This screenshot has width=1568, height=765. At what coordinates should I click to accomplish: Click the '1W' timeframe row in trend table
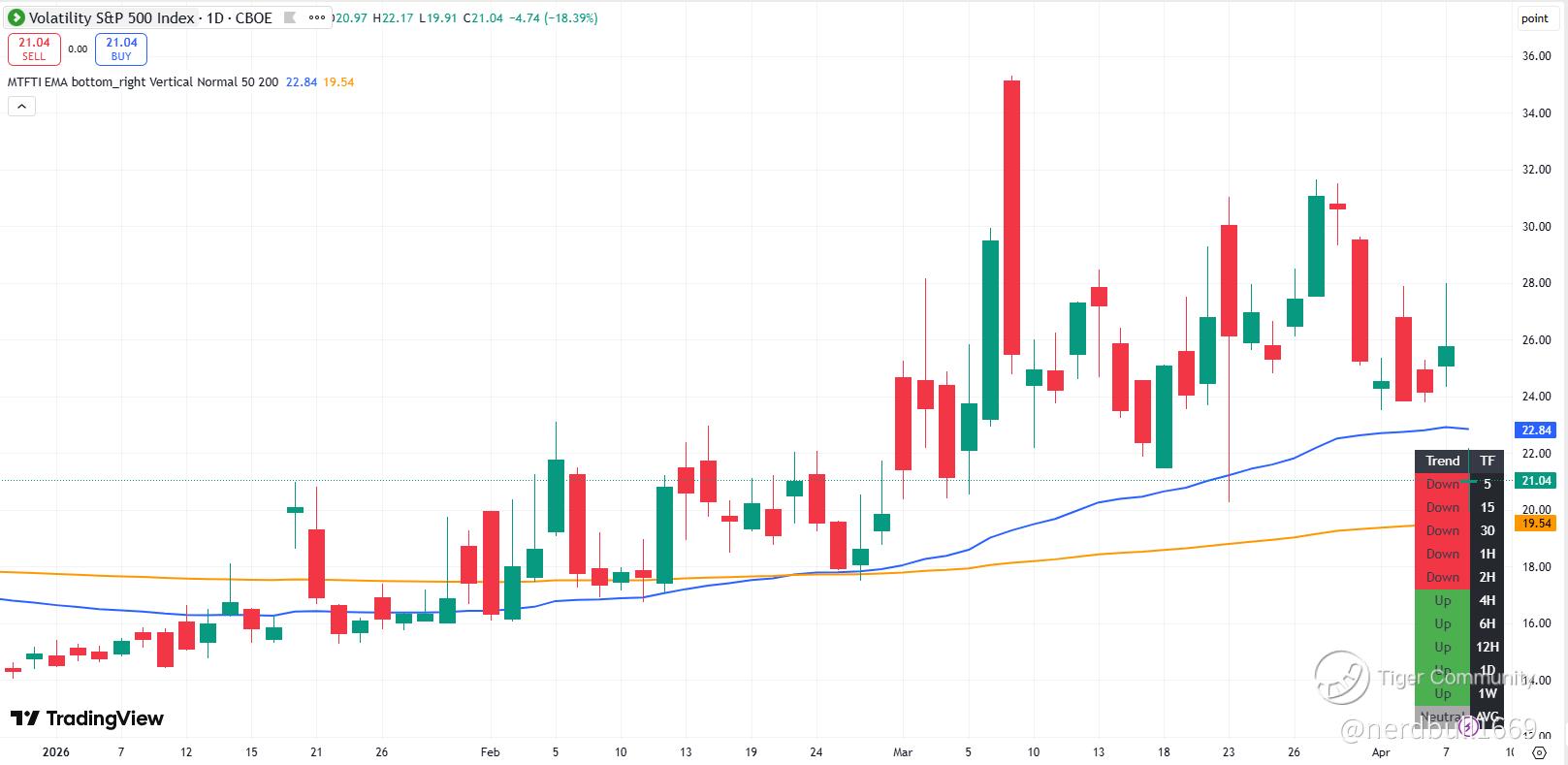pos(1487,693)
